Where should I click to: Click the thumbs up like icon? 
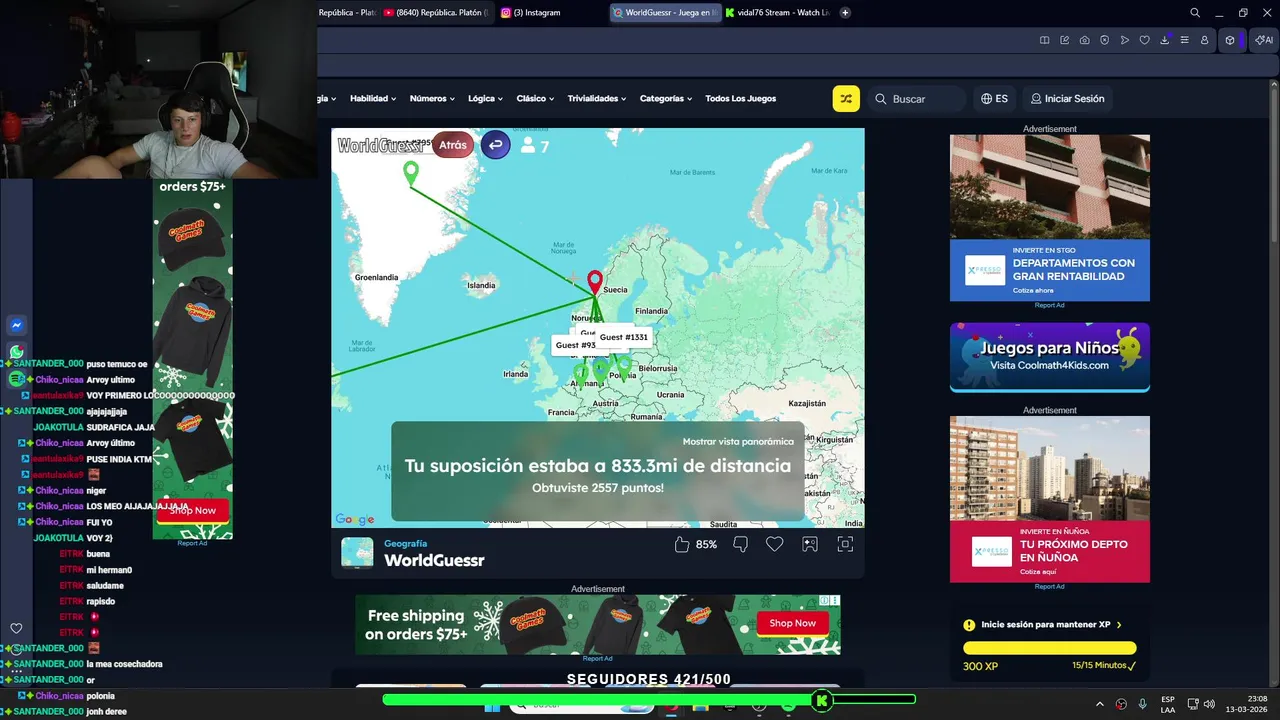point(682,544)
